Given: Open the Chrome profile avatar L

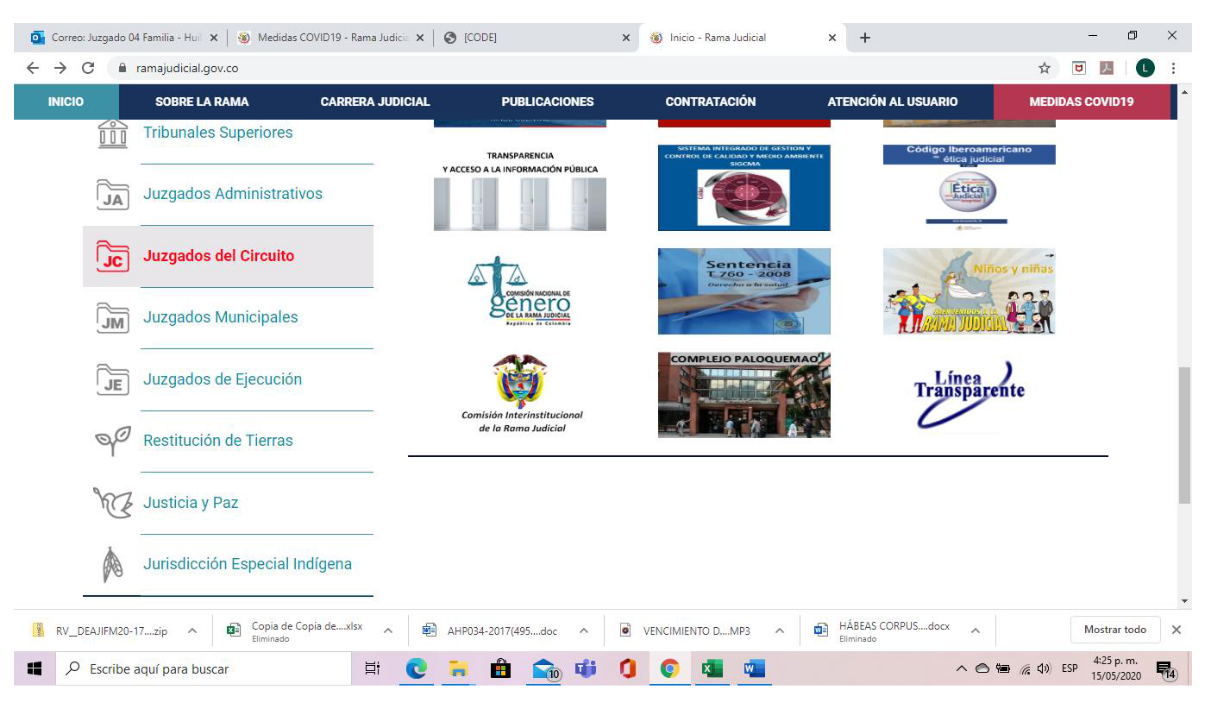Looking at the screenshot, I should [x=1145, y=68].
